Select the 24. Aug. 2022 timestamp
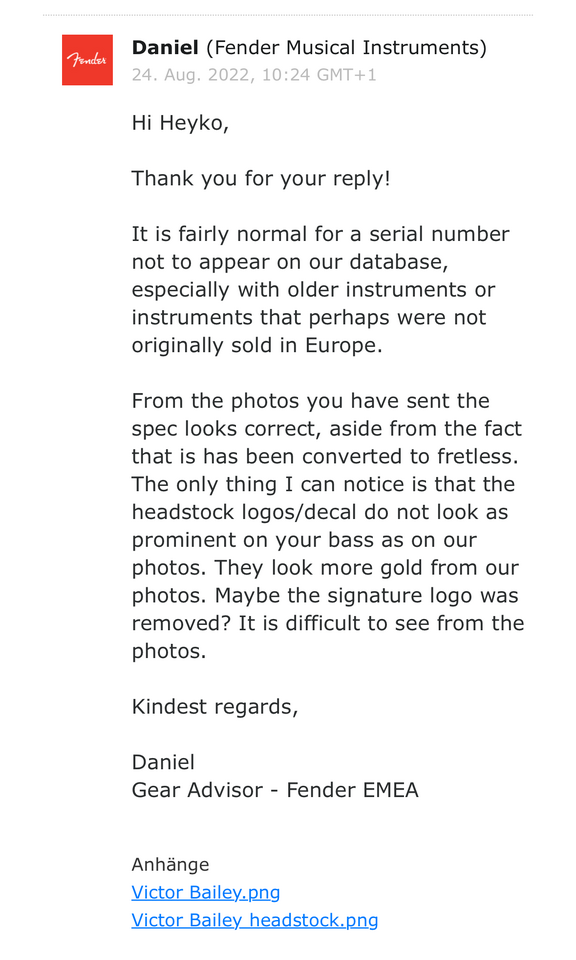This screenshot has height=960, width=576. point(254,75)
